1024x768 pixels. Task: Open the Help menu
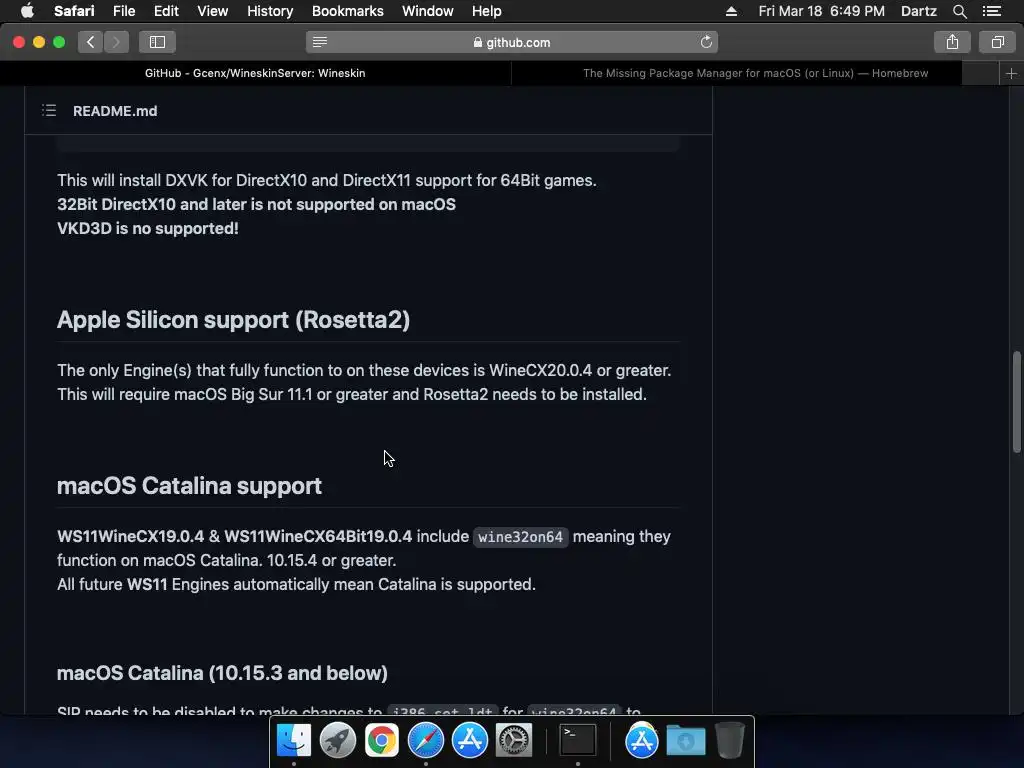click(487, 11)
